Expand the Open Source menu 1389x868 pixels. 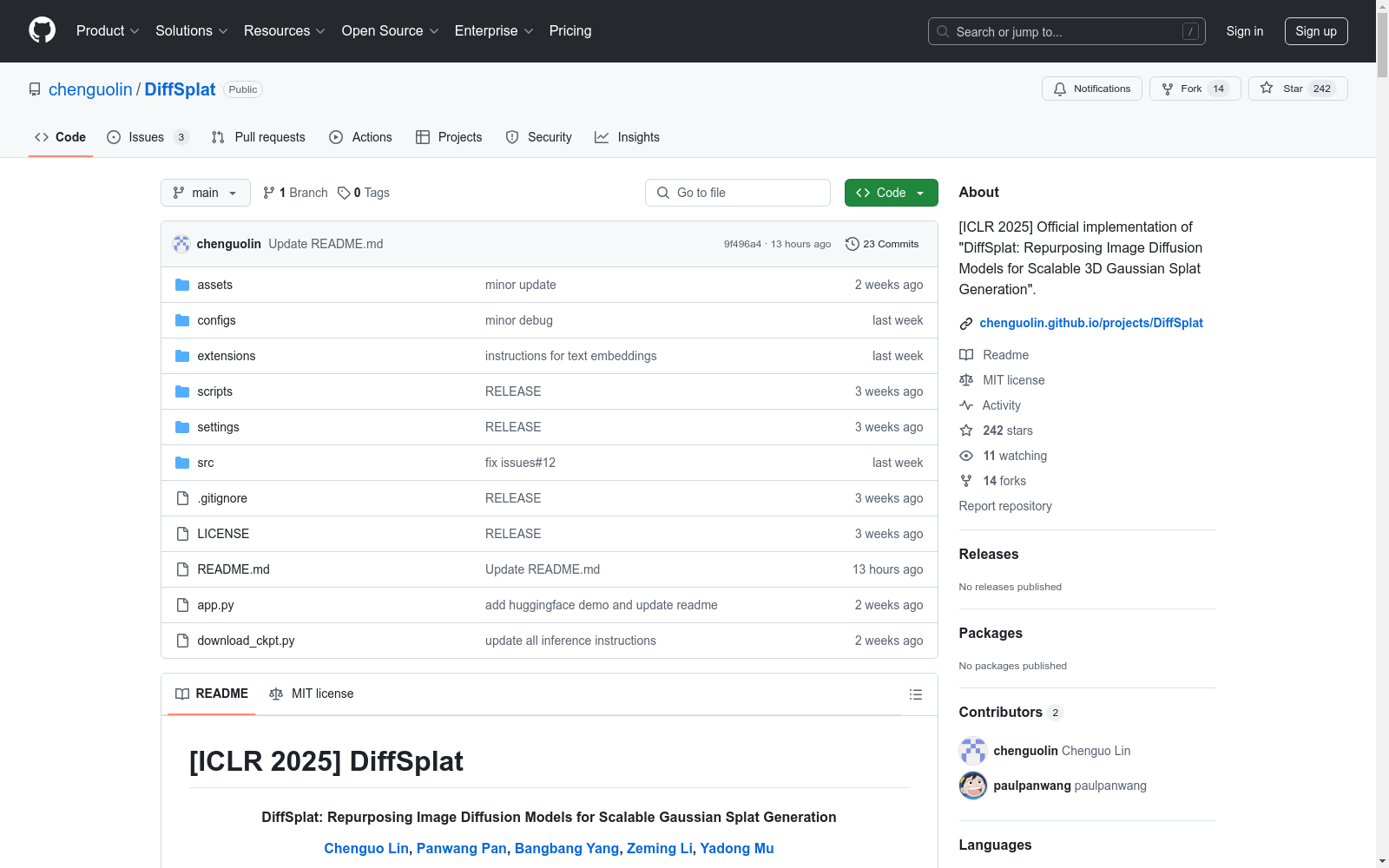(x=391, y=31)
